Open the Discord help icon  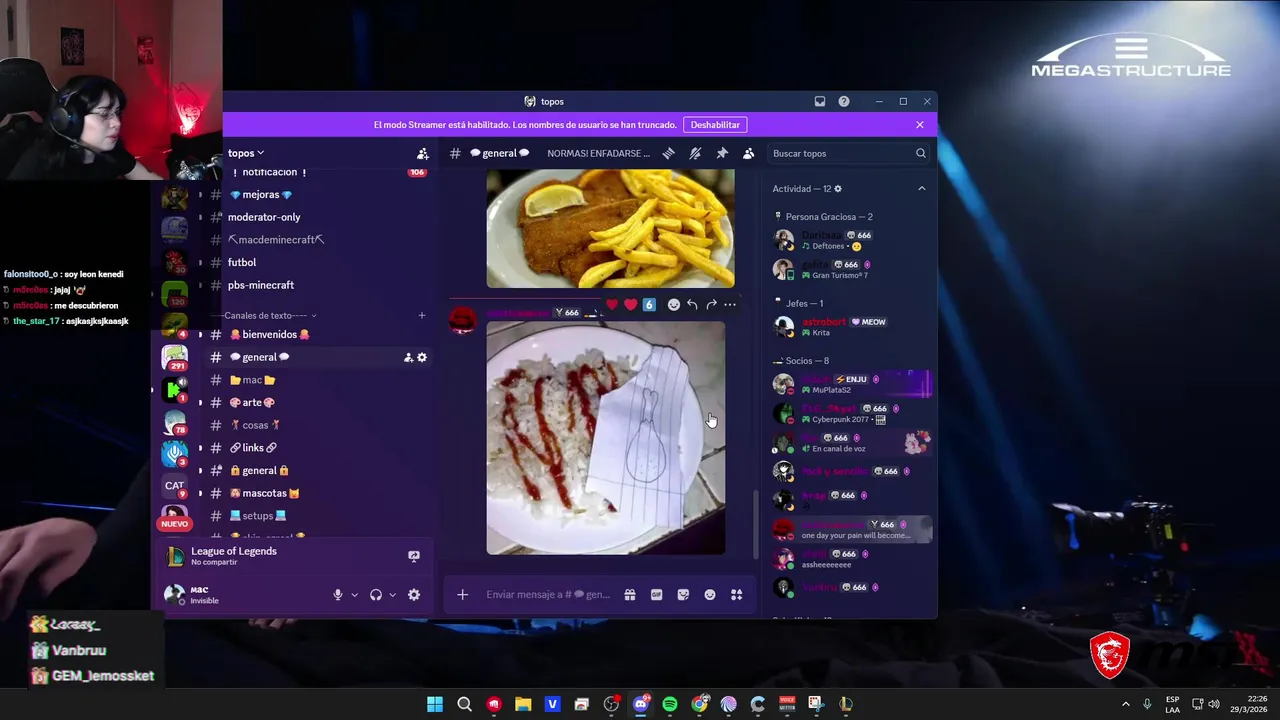click(x=844, y=101)
